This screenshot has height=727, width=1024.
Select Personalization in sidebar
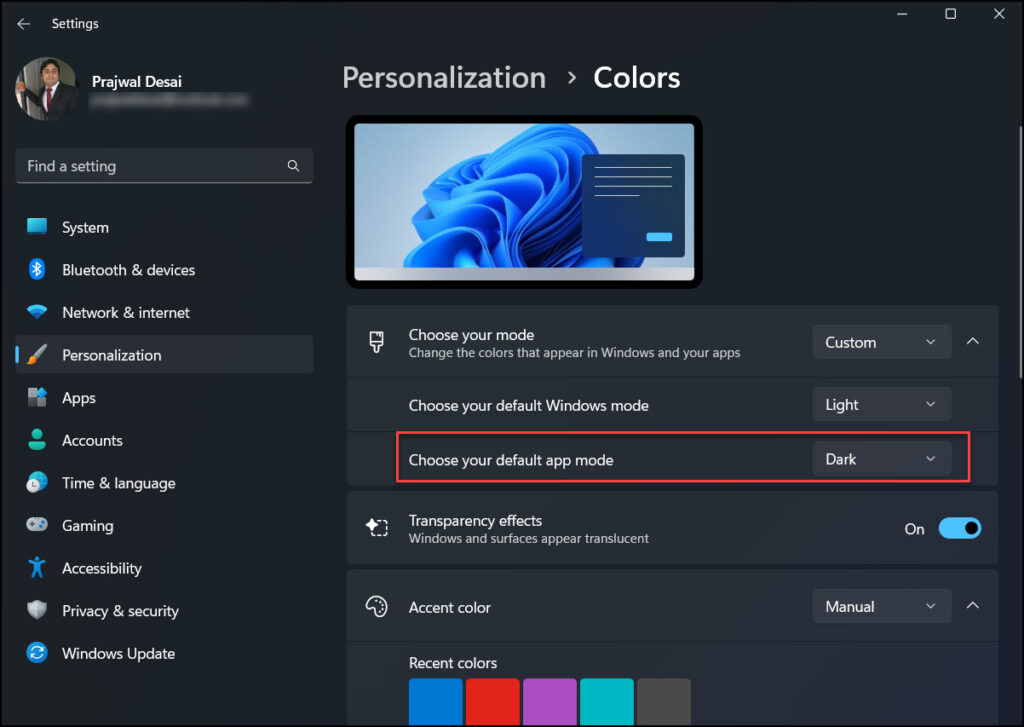point(164,354)
